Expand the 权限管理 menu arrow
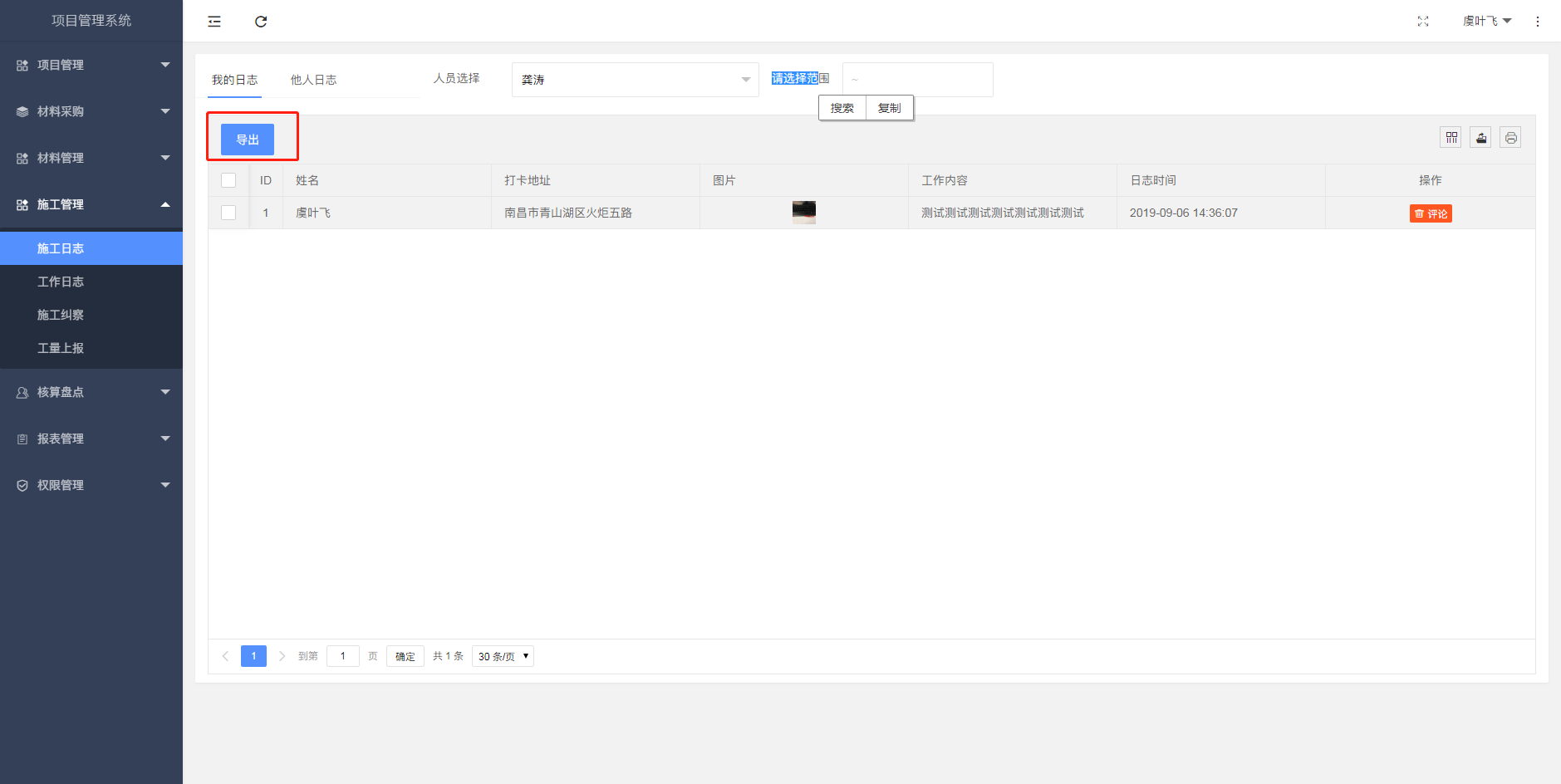Viewport: 1561px width, 784px height. tap(165, 485)
